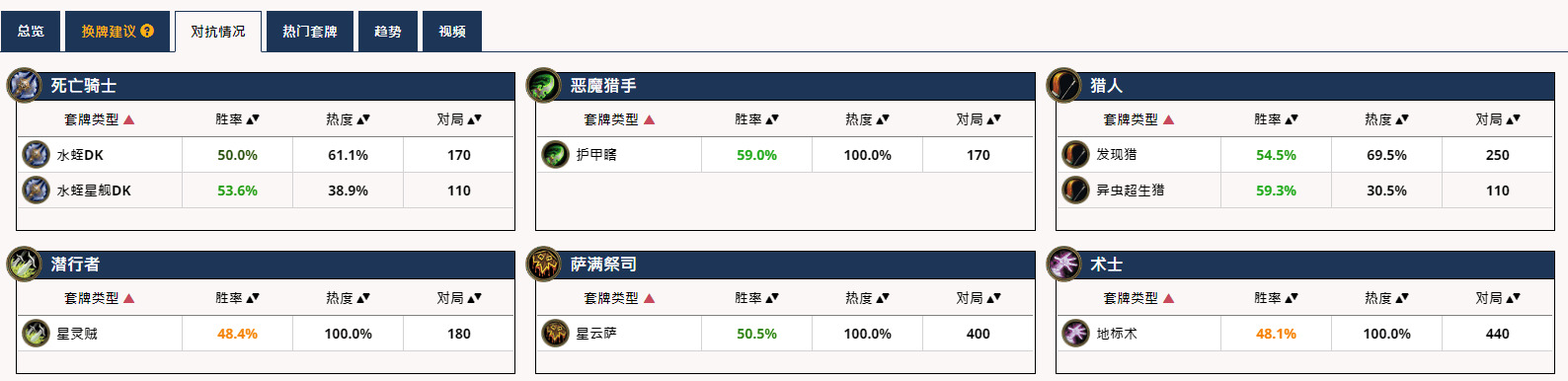
Task: Sort Warlock decks by 对局 count
Action: 1497,298
